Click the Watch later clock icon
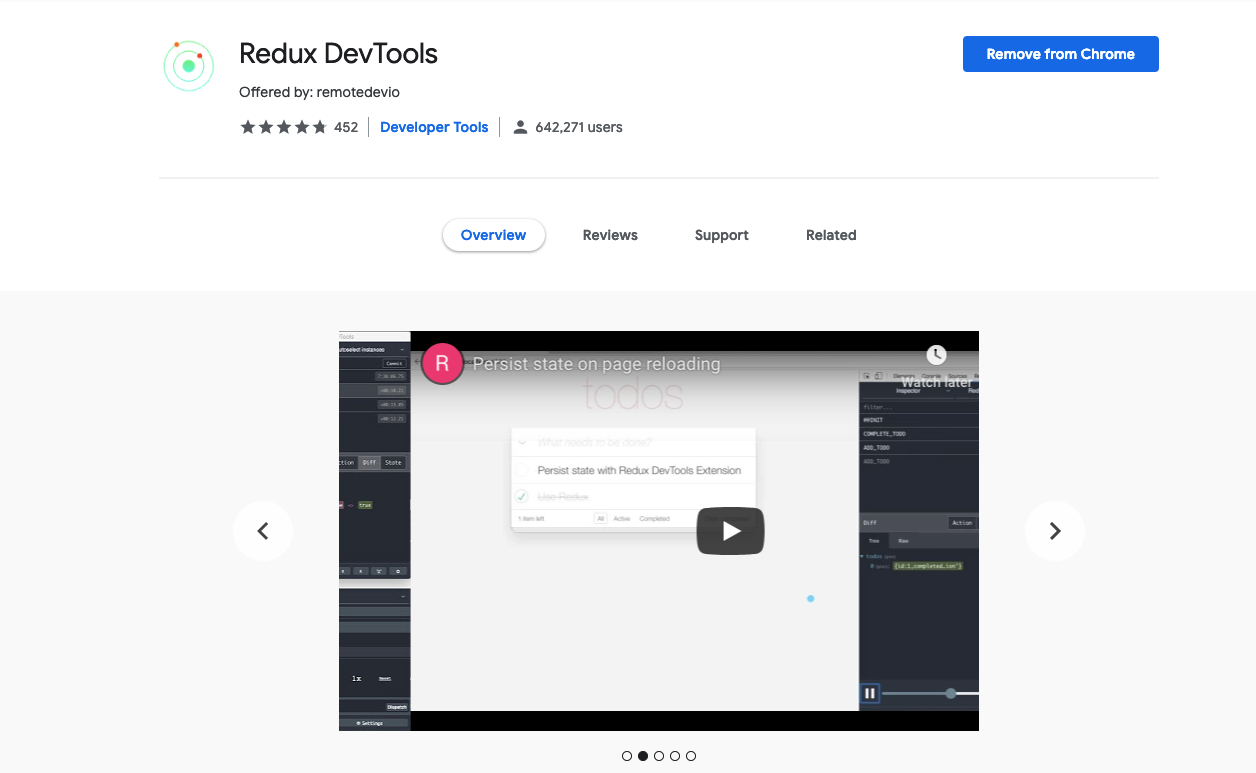The width and height of the screenshot is (1256, 773). point(936,355)
